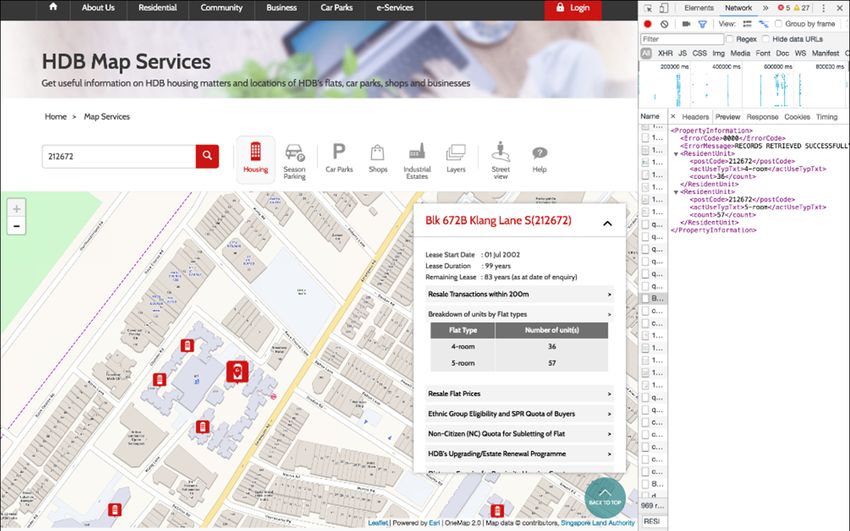Toggle the network overview waterfall icon

click(763, 24)
